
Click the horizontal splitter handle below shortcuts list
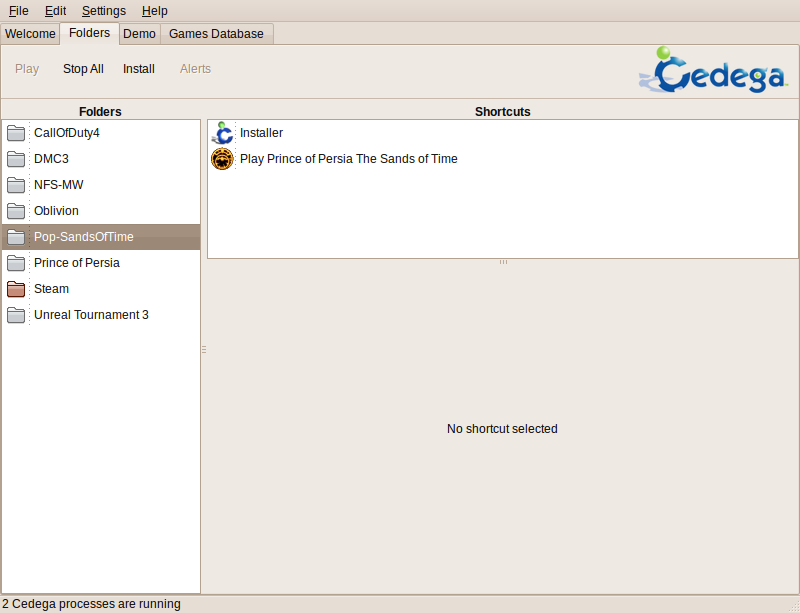(x=503, y=262)
